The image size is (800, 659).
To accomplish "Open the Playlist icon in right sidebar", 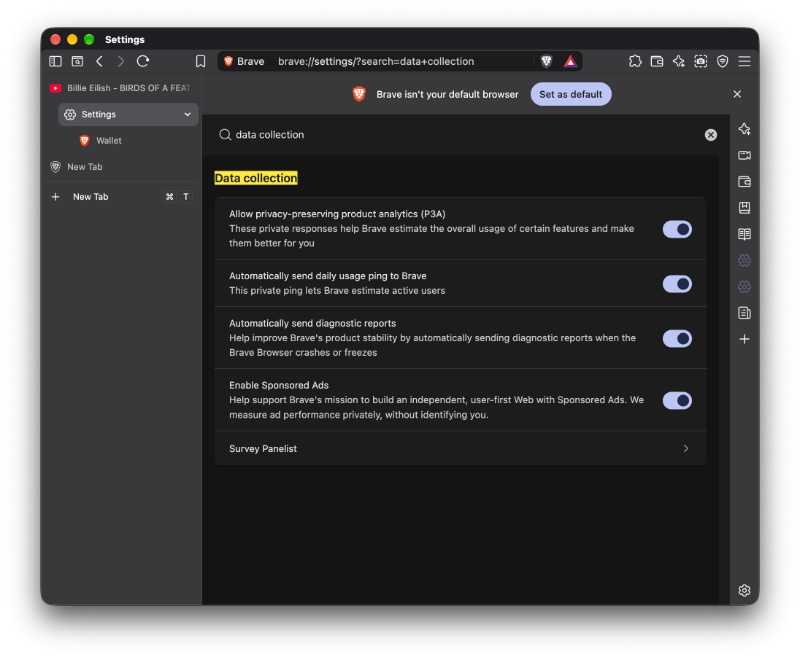I will pyautogui.click(x=744, y=313).
